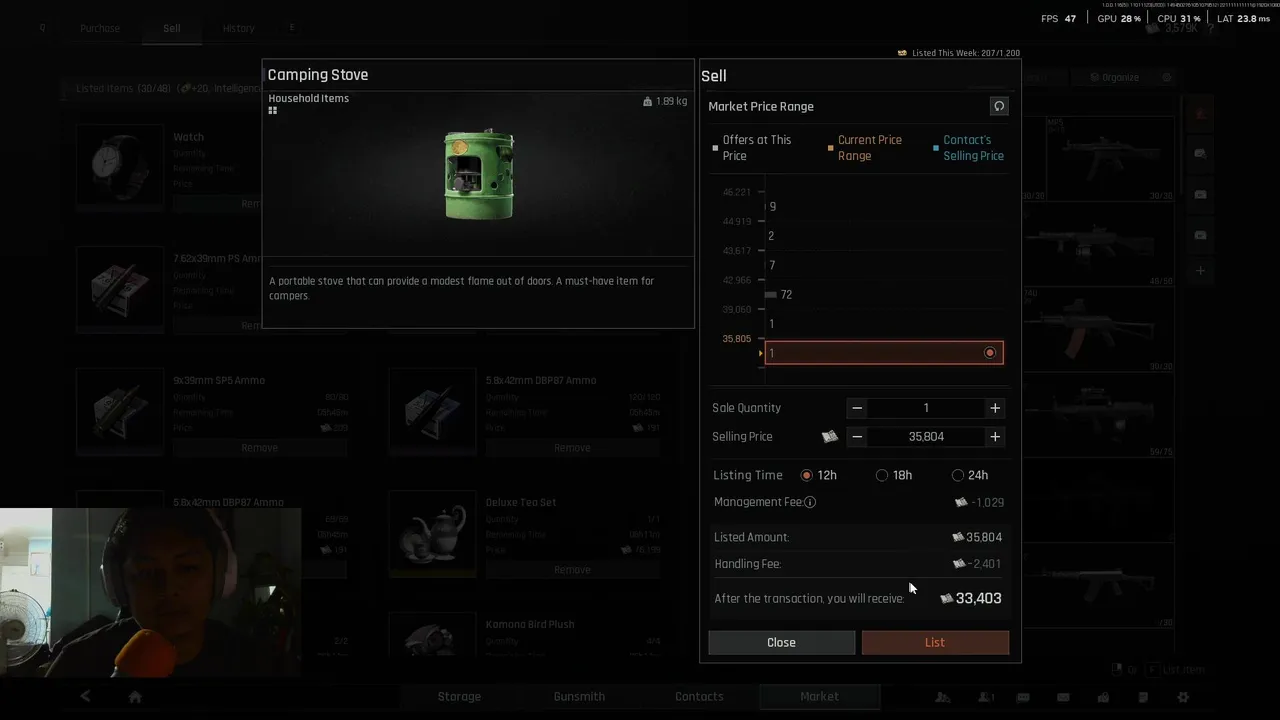
Task: Select the highlighted 35,805 price row
Action: click(884, 353)
